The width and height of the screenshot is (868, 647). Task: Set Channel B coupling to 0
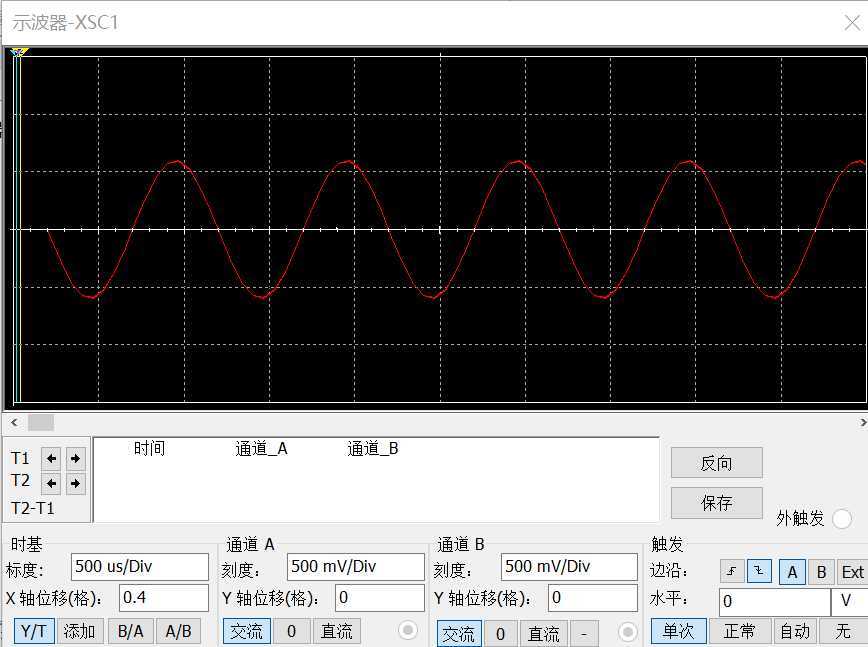(500, 633)
